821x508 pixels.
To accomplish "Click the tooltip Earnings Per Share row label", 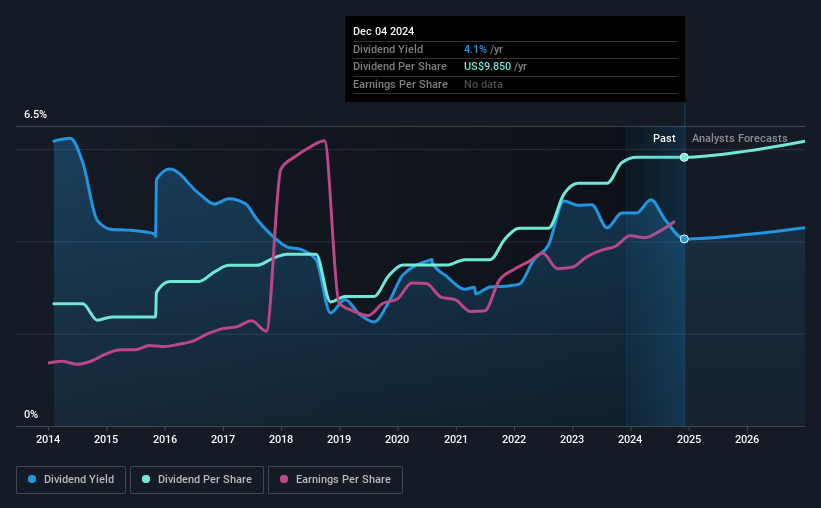I will coord(401,84).
